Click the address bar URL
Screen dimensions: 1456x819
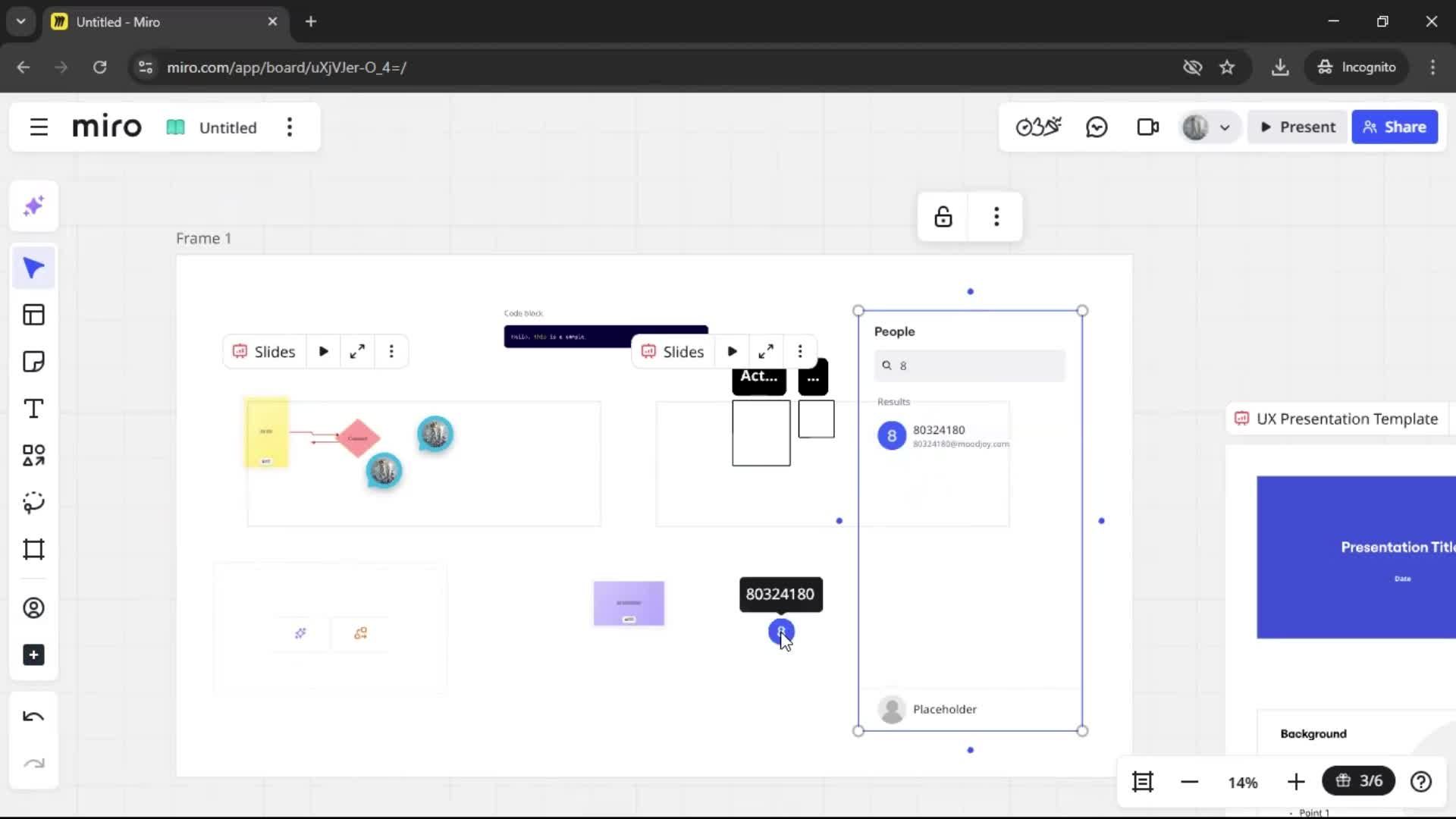(x=287, y=67)
